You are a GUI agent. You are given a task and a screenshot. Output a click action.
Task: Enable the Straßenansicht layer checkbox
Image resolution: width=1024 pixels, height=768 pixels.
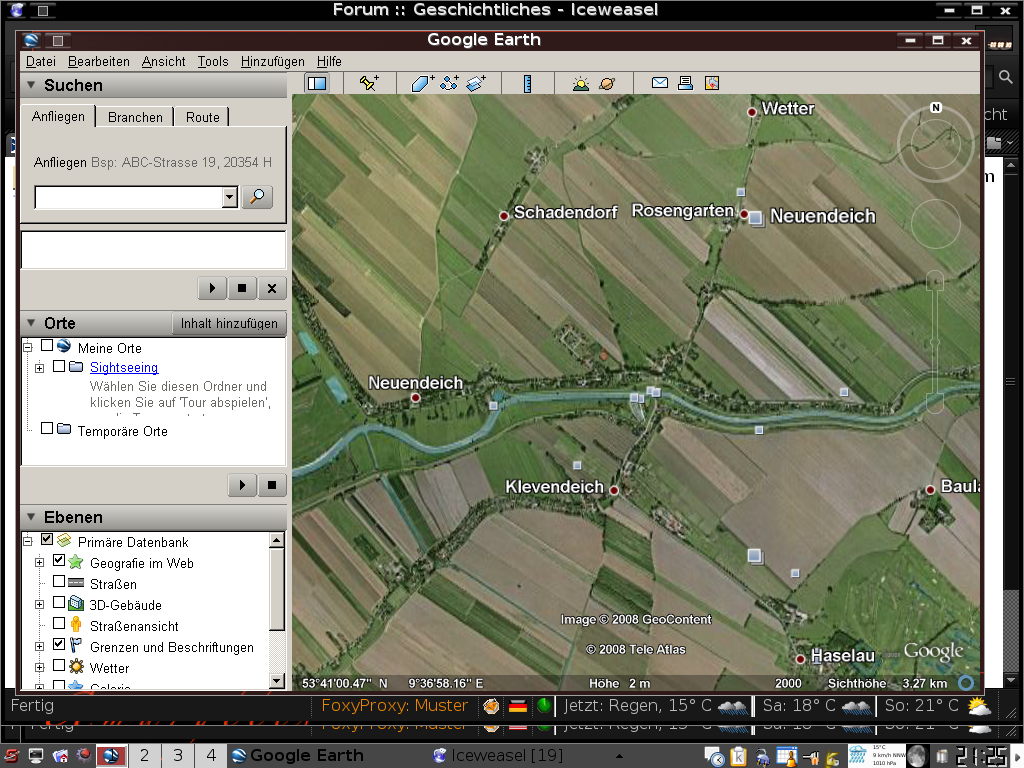click(x=59, y=623)
